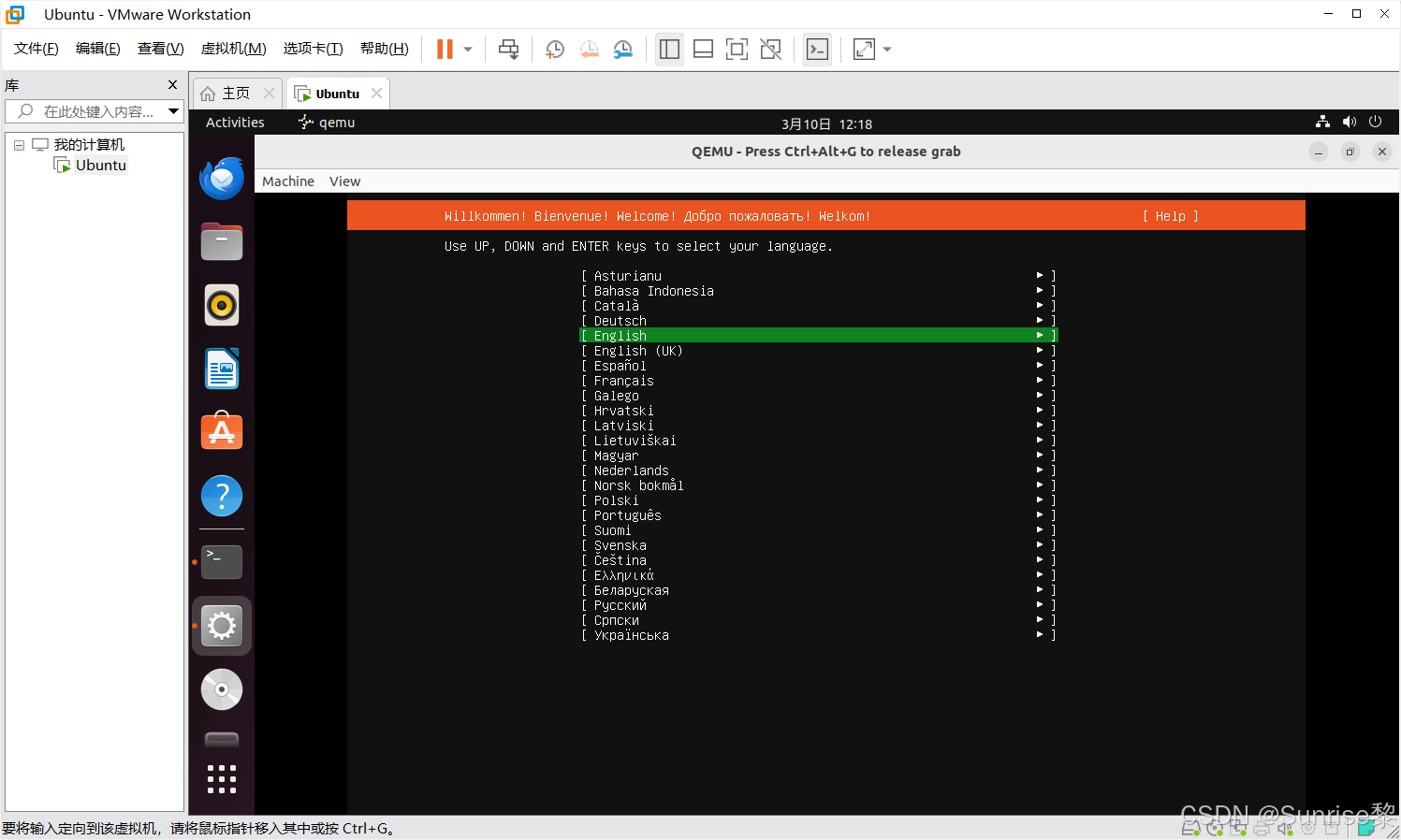Click the volume icon in the Ubuntu top bar
The width and height of the screenshot is (1401, 840).
pyautogui.click(x=1349, y=123)
